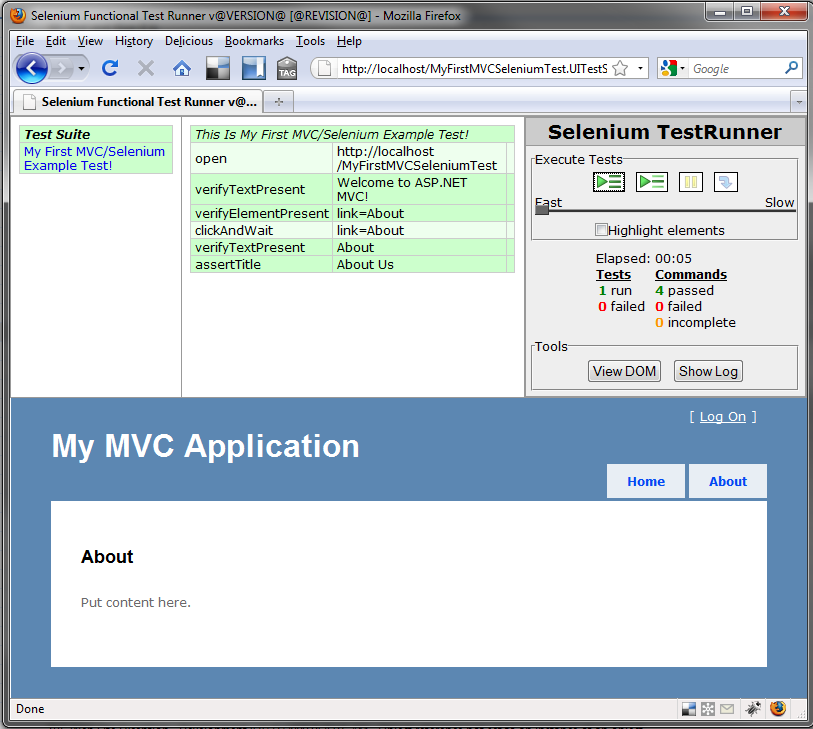
Task: Click the Delicious sidebar bookmark icon
Action: click(254, 68)
